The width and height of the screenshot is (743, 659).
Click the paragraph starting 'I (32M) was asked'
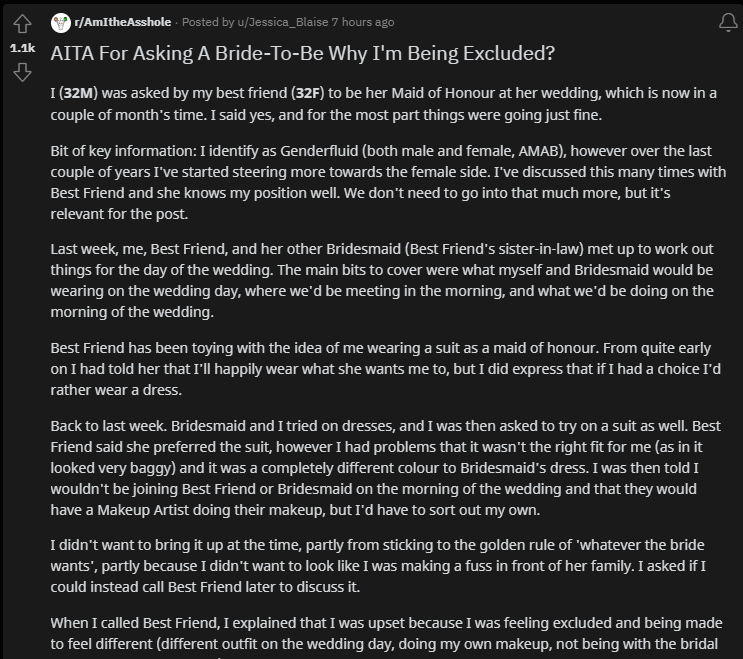pos(383,104)
